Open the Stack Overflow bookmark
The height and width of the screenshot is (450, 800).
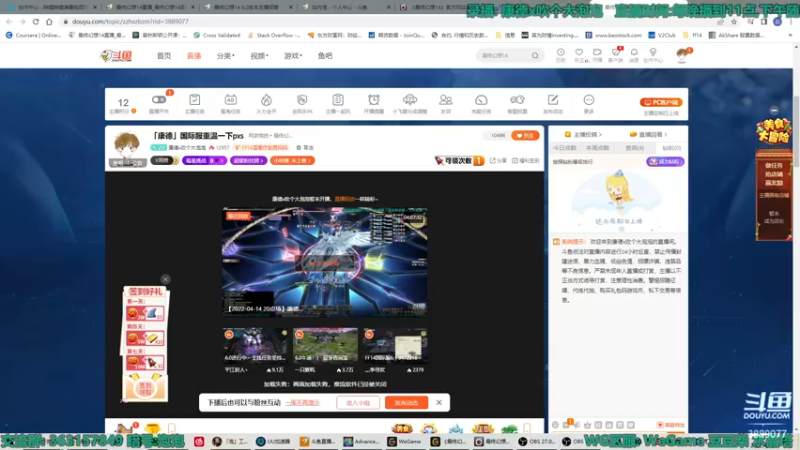tap(273, 35)
